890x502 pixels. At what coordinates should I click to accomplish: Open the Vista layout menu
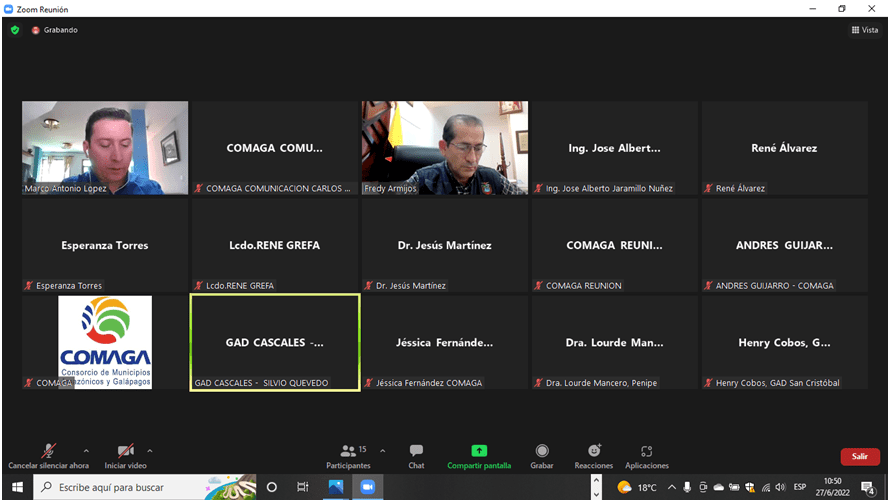864,30
